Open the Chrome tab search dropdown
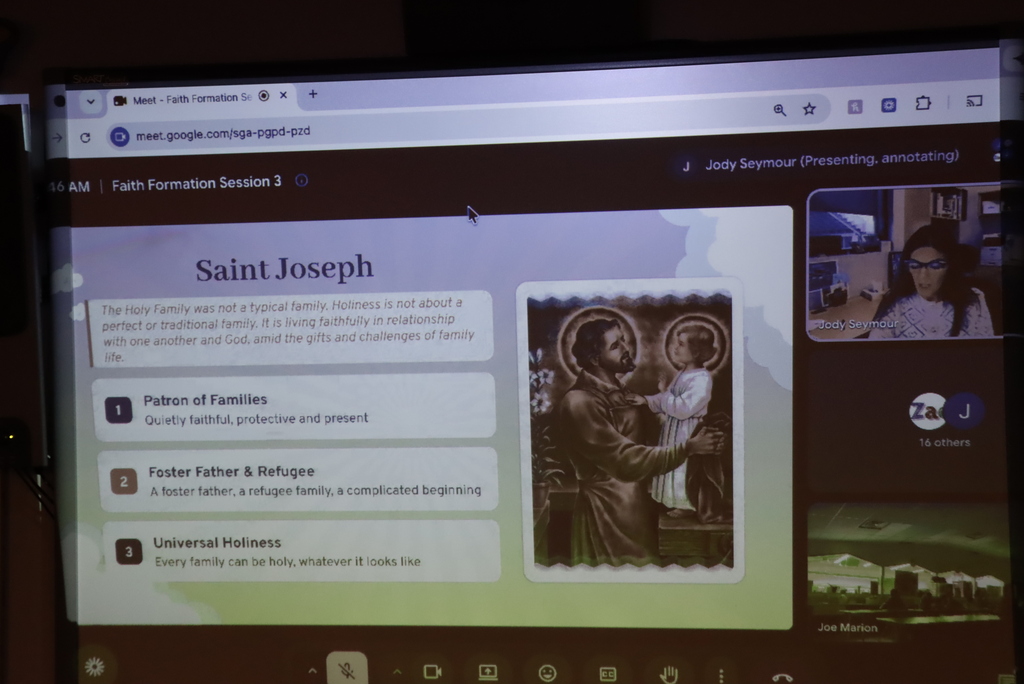Screen dimensions: 1024x684 coord(91,101)
